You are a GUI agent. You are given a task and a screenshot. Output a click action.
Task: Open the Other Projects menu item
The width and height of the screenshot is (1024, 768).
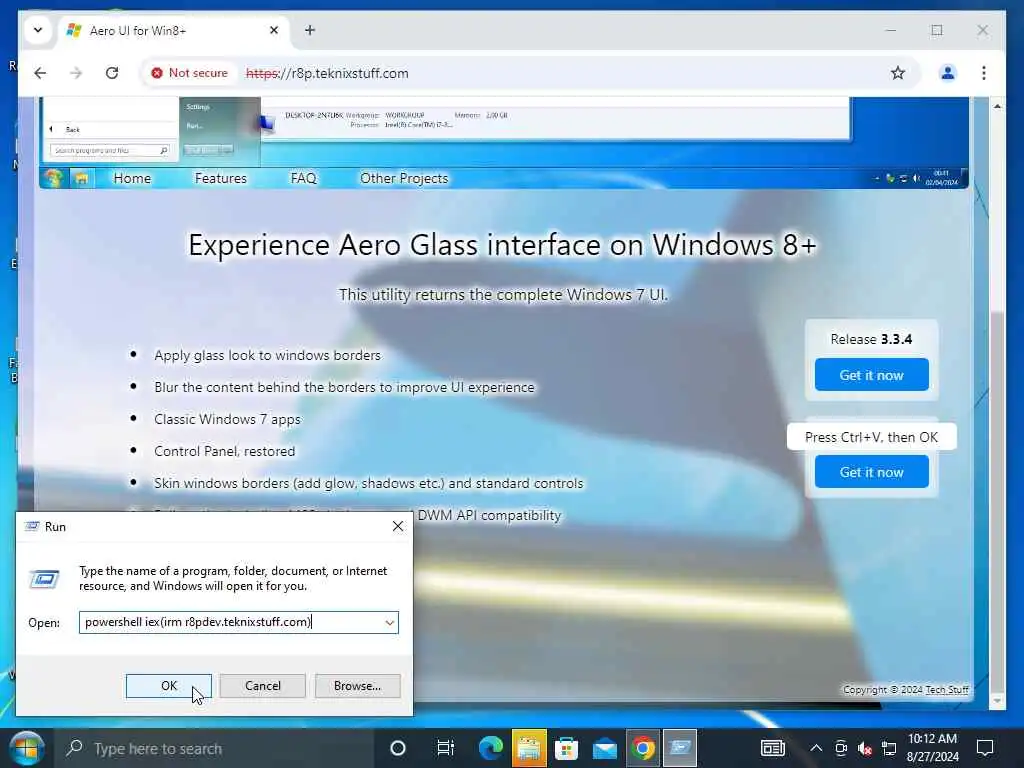coord(404,178)
